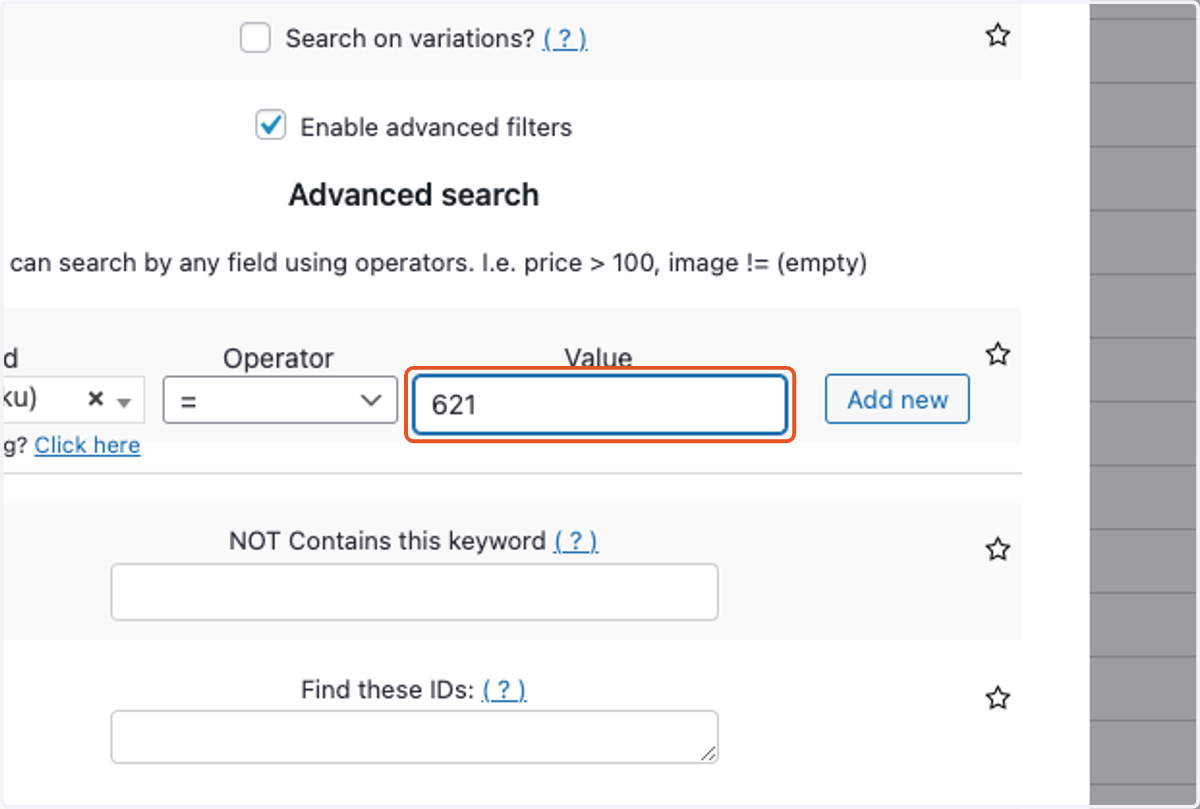
Task: Star the Search on variations option
Action: 997,36
